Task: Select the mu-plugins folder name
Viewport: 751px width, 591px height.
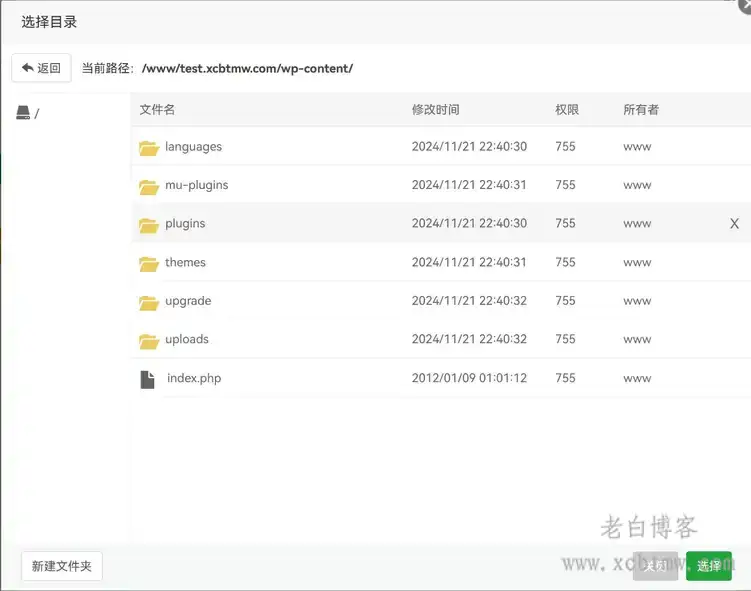Action: (x=196, y=185)
